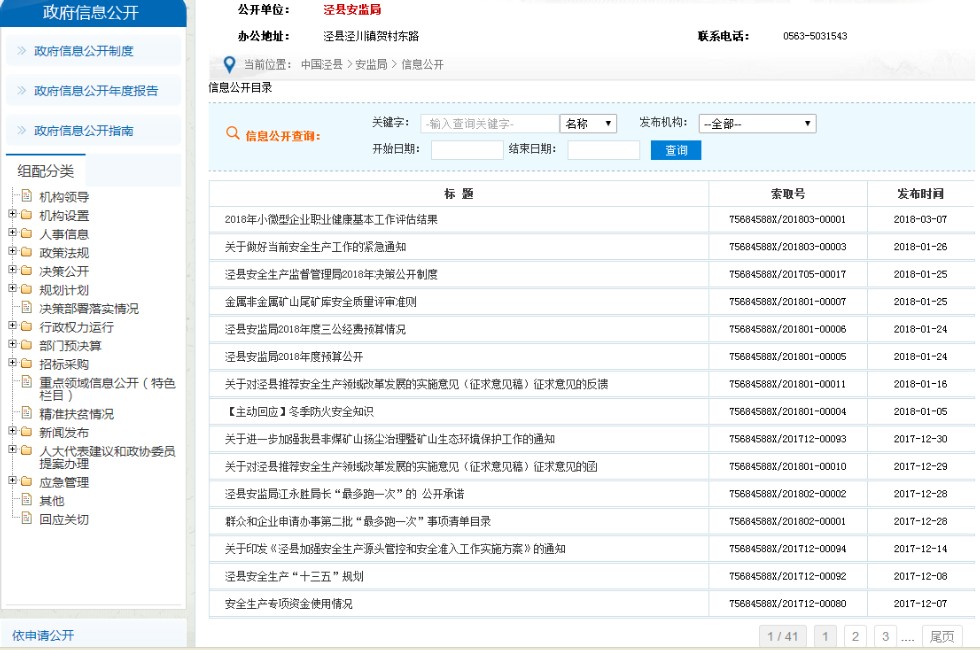This screenshot has height=650, width=980.
Task: Open 泾县安监局2018年度三公经费预算情况 entry
Action: [315, 329]
